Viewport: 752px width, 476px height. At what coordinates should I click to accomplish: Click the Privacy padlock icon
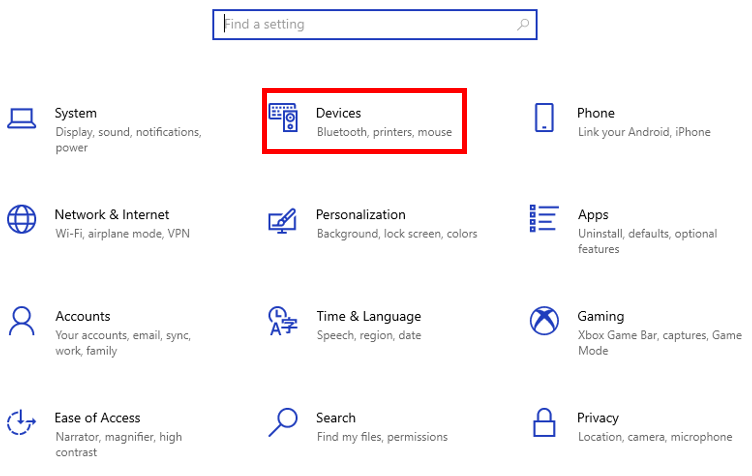tap(544, 422)
